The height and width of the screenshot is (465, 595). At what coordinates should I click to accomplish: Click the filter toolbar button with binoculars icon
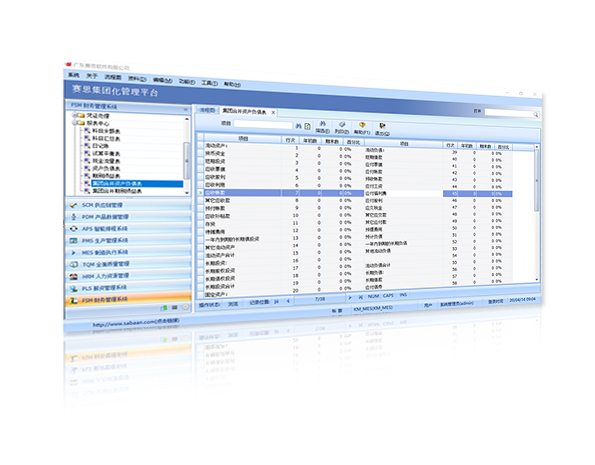[322, 127]
